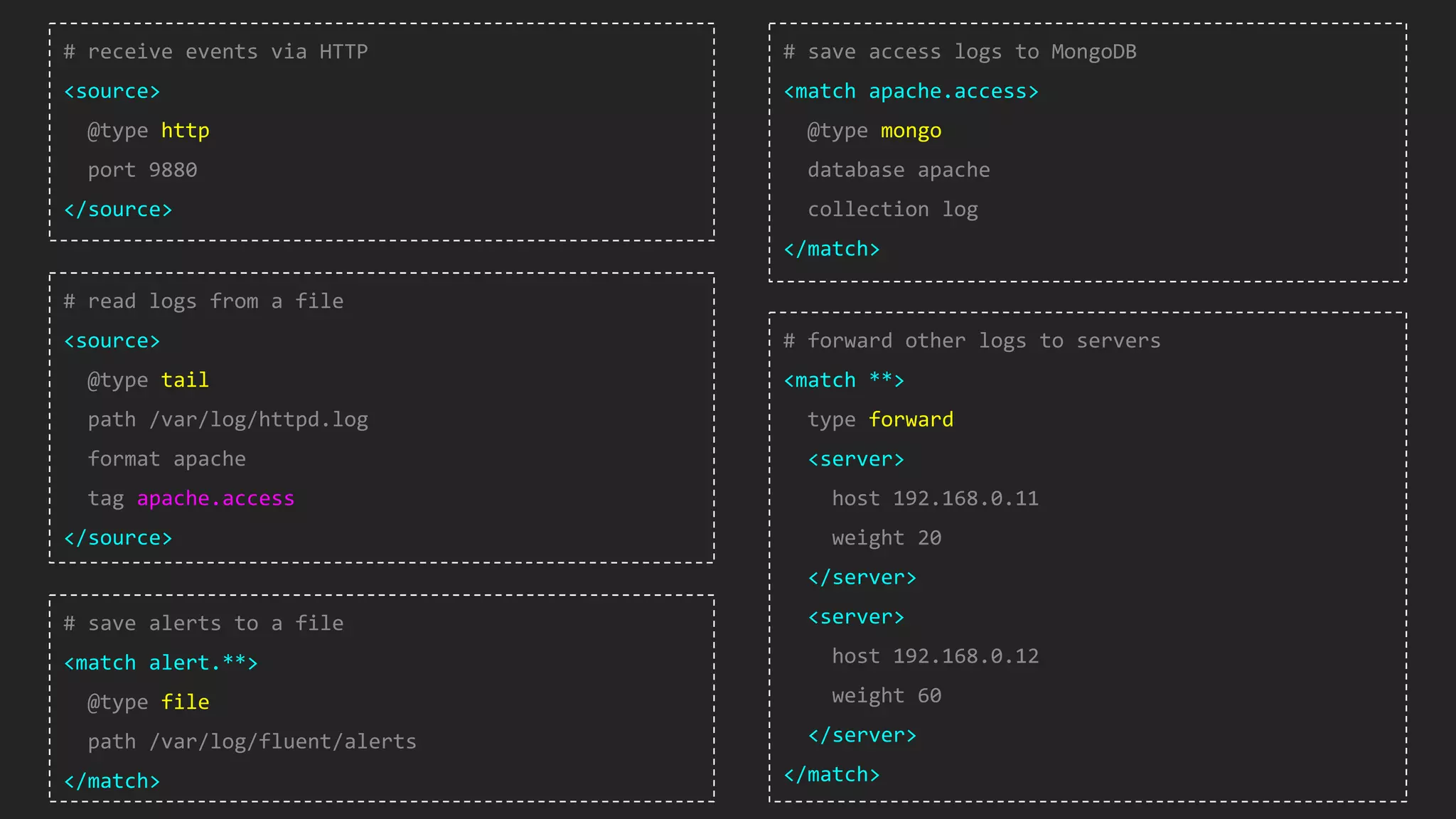
Task: Click the '<match **>' opening tag
Action: [844, 380]
